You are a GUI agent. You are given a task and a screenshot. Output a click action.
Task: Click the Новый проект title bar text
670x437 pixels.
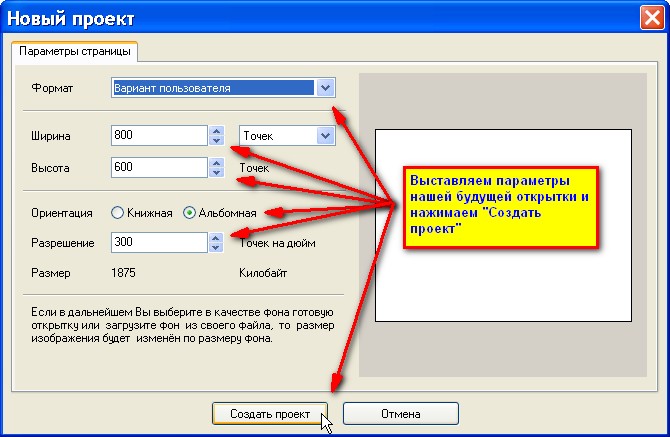71,19
